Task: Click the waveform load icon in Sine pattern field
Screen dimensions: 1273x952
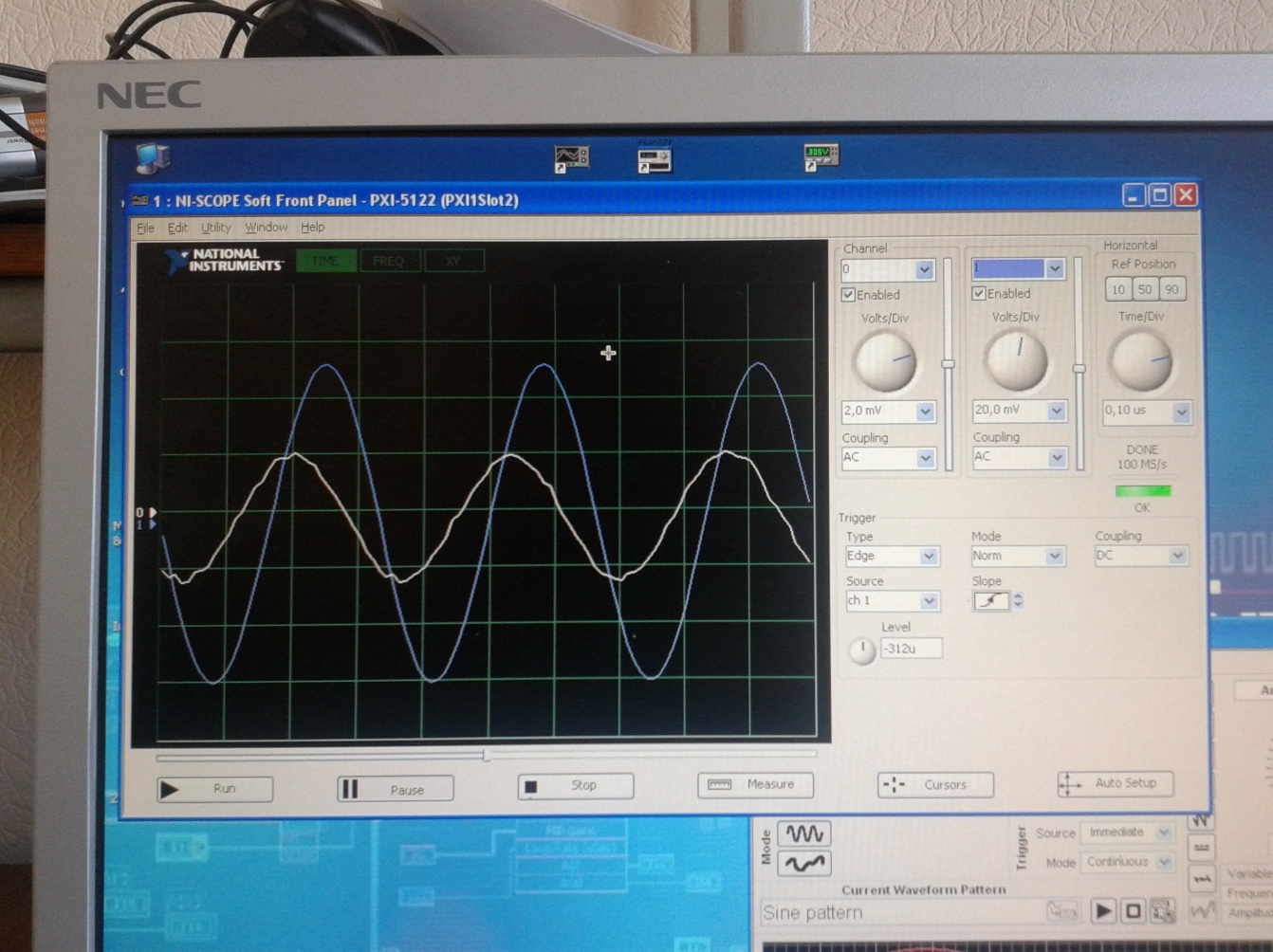Action: tap(1061, 912)
